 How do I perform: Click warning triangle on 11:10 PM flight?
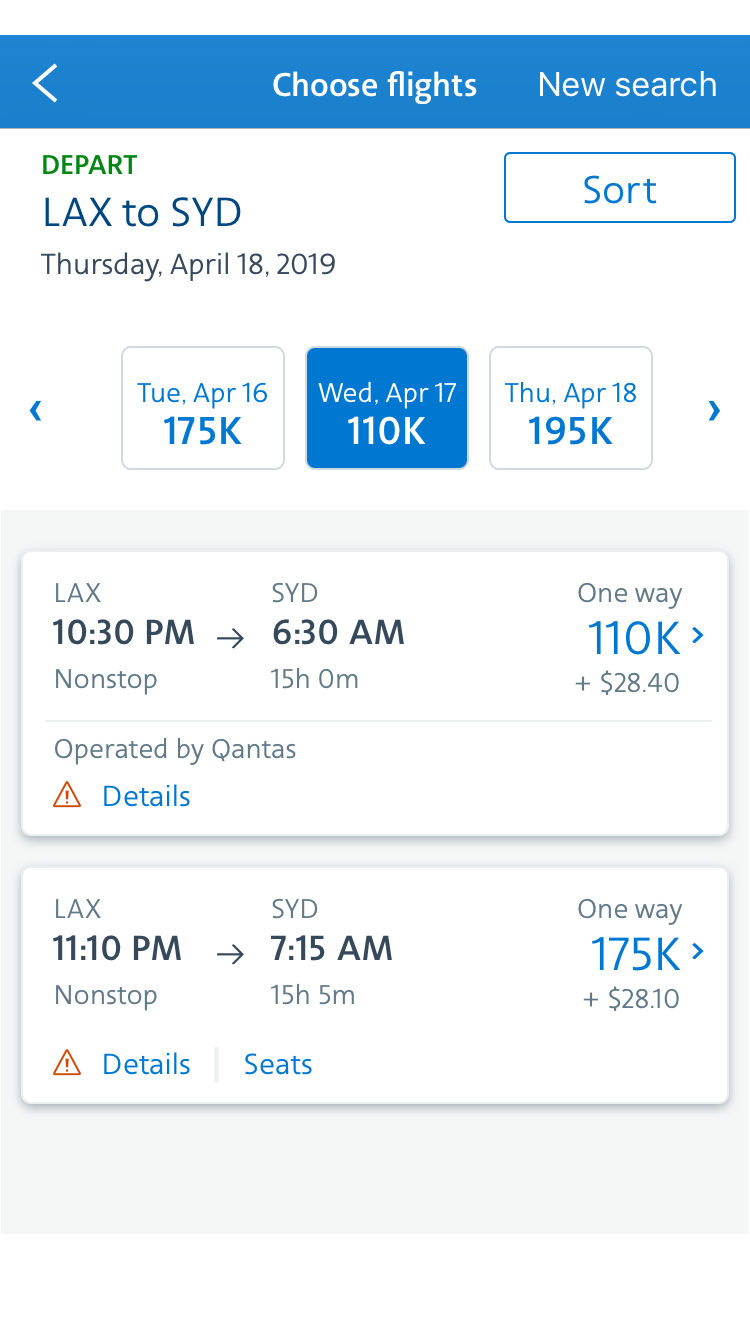[67, 1064]
